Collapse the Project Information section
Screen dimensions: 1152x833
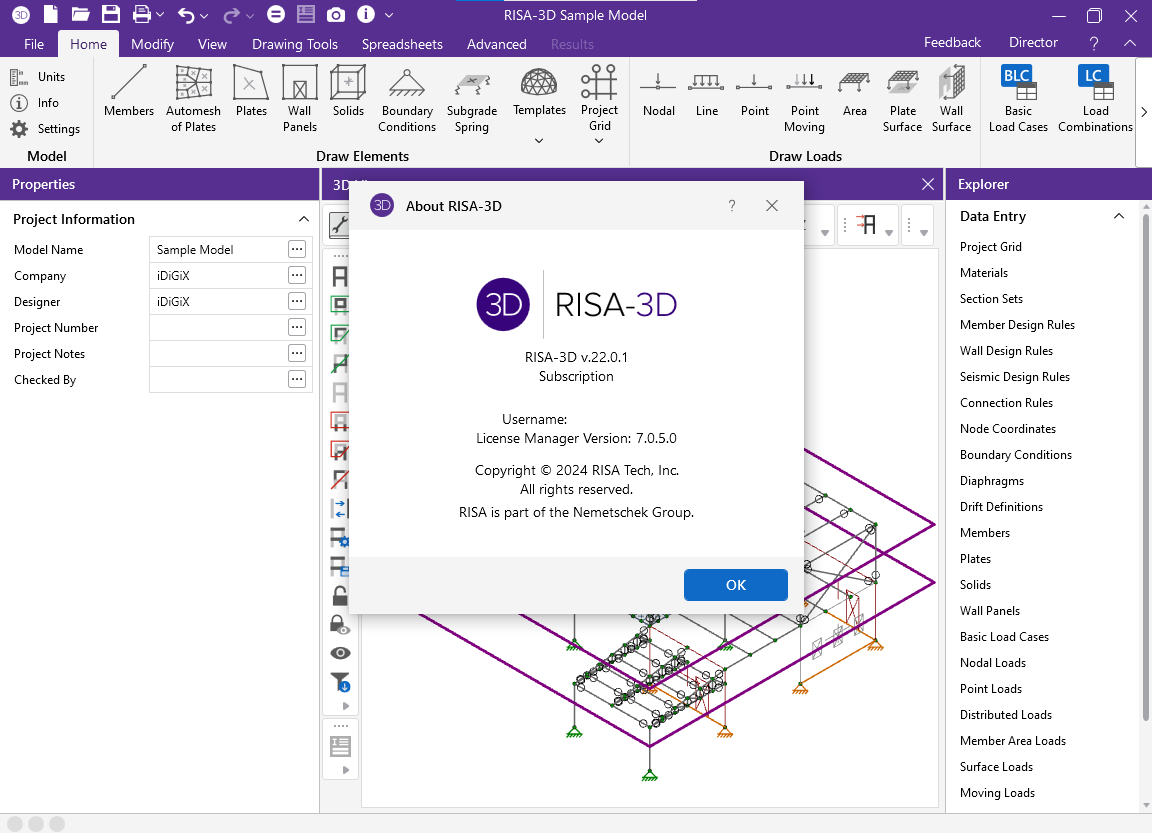coord(303,219)
